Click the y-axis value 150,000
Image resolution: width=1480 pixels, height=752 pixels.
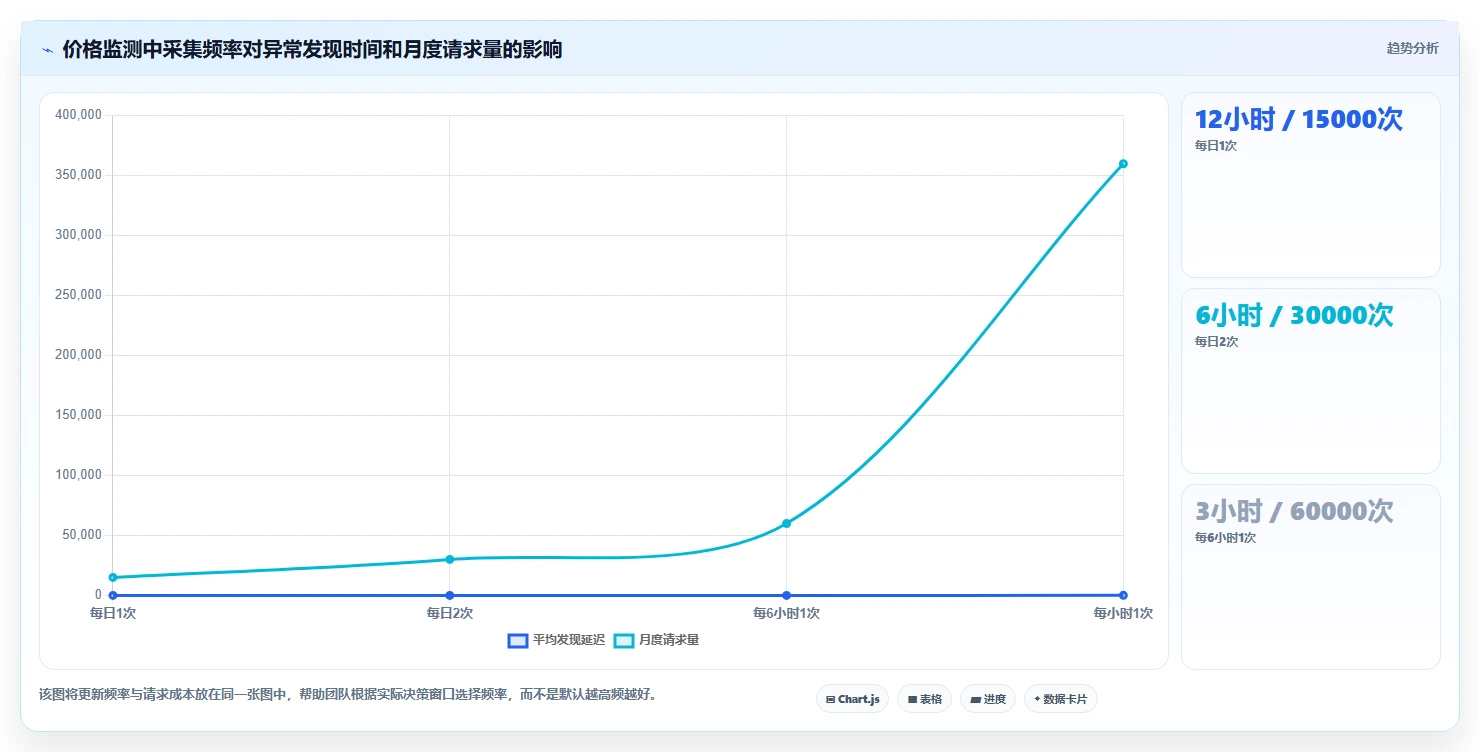point(79,415)
